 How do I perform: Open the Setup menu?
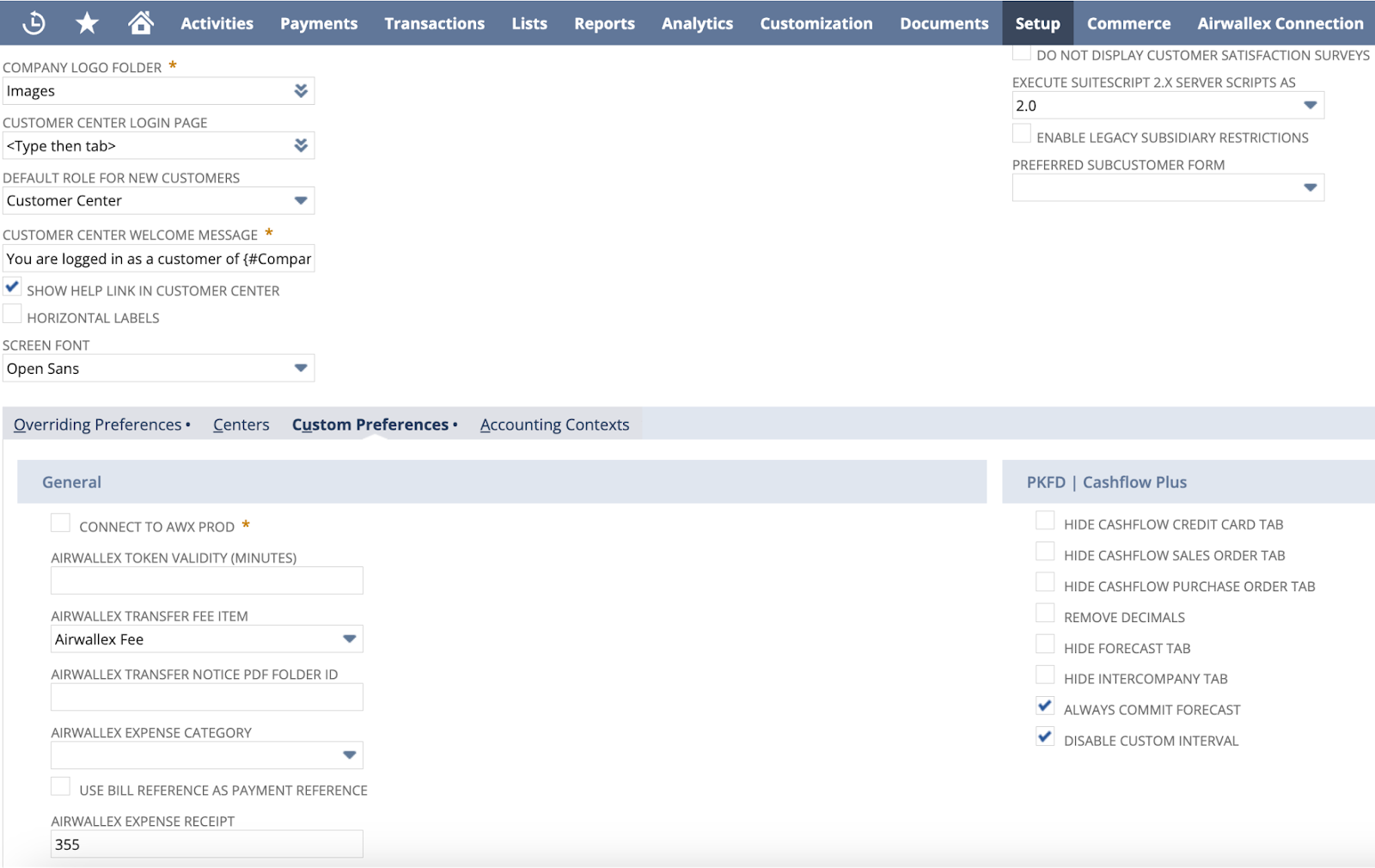tap(1037, 23)
